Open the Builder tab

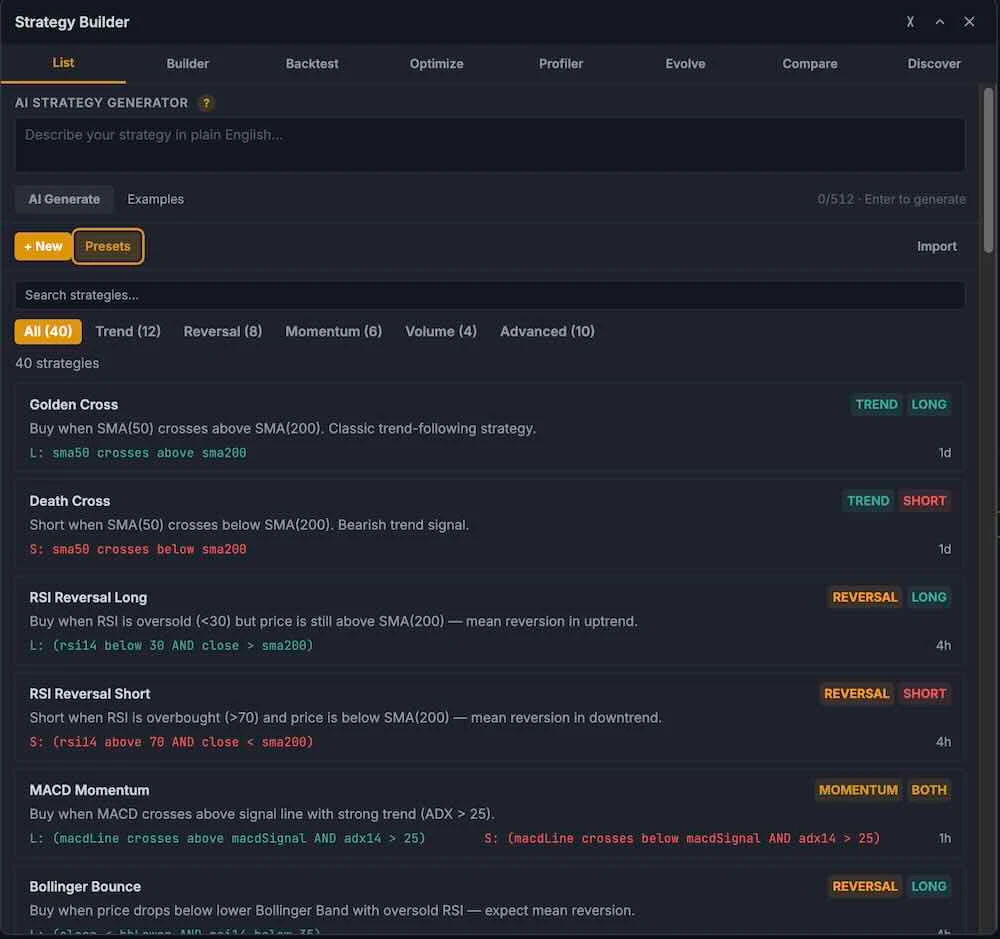coord(188,64)
